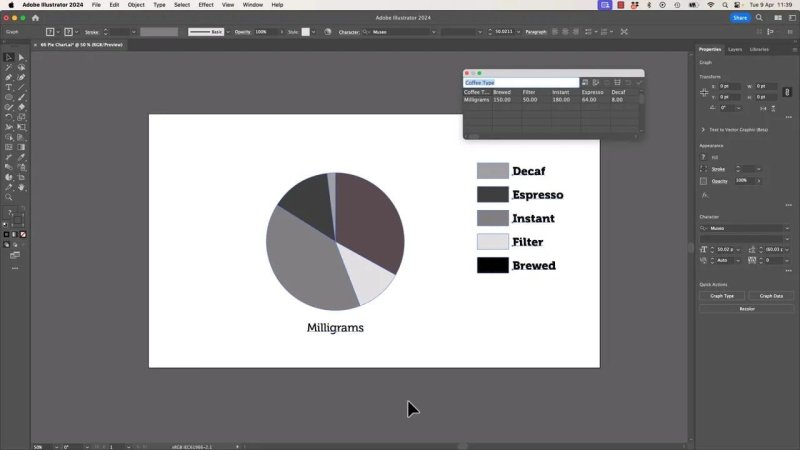800x450 pixels.
Task: Set paint to None swatch in toolbar
Action: [x=23, y=234]
